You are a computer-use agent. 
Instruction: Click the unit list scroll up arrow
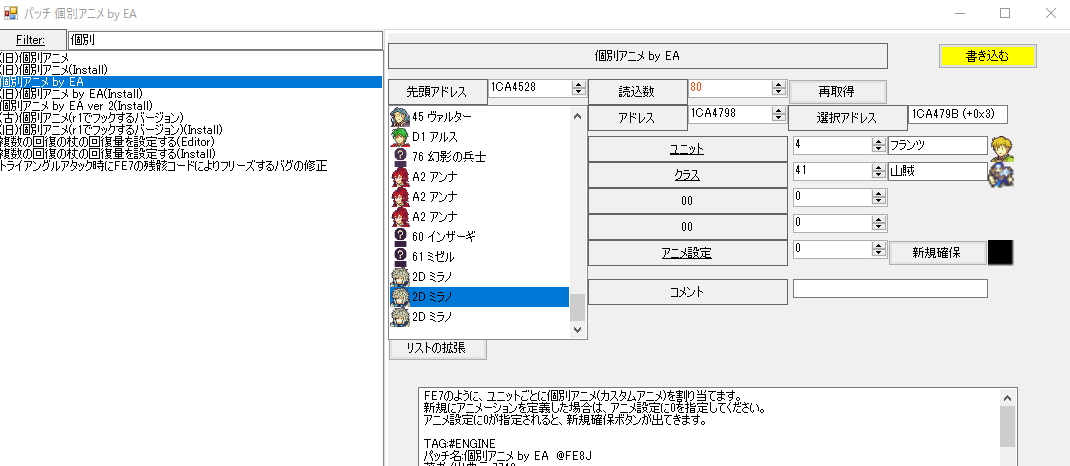coord(577,116)
